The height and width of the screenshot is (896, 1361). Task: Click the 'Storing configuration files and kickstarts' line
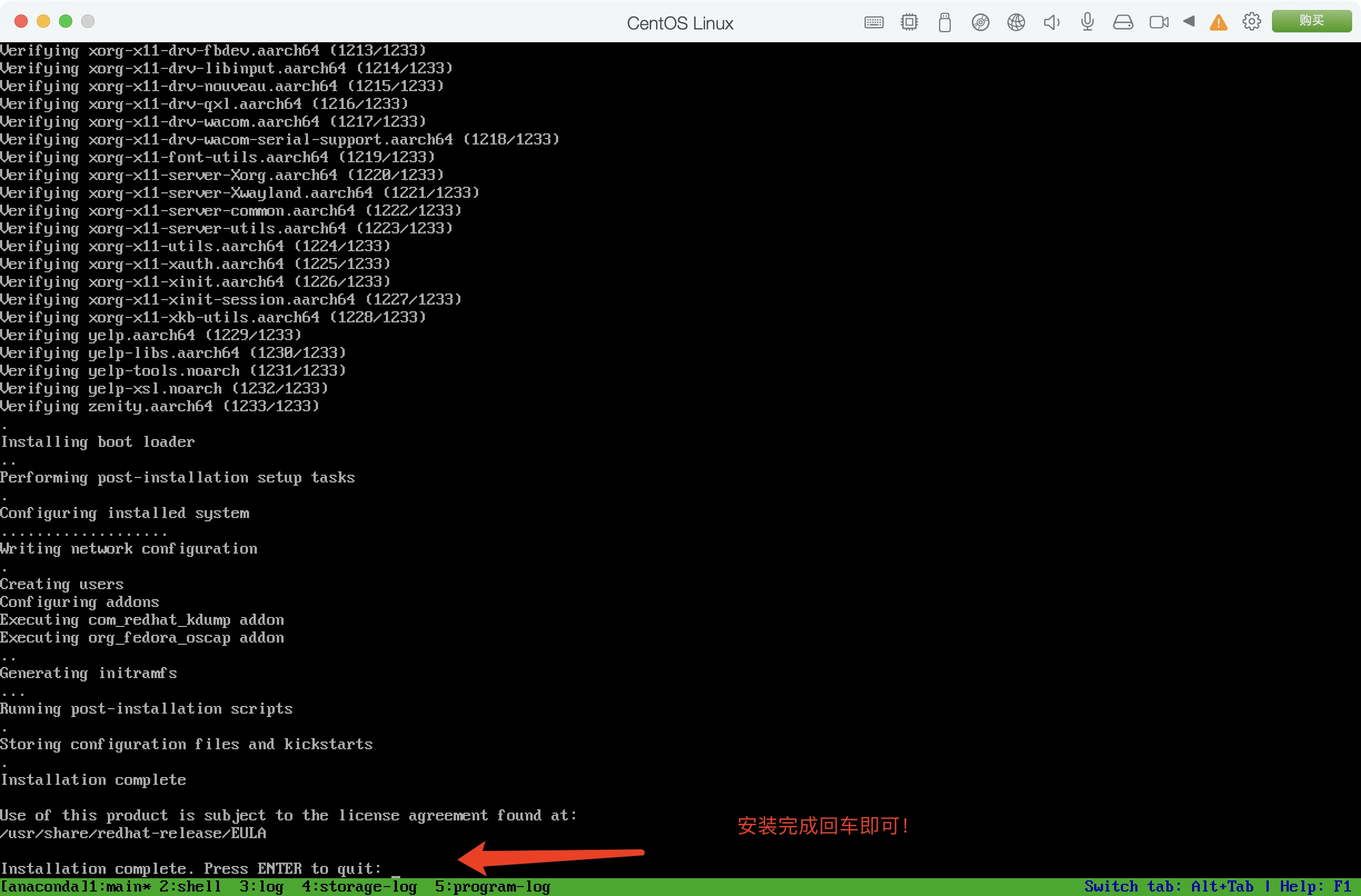click(186, 744)
